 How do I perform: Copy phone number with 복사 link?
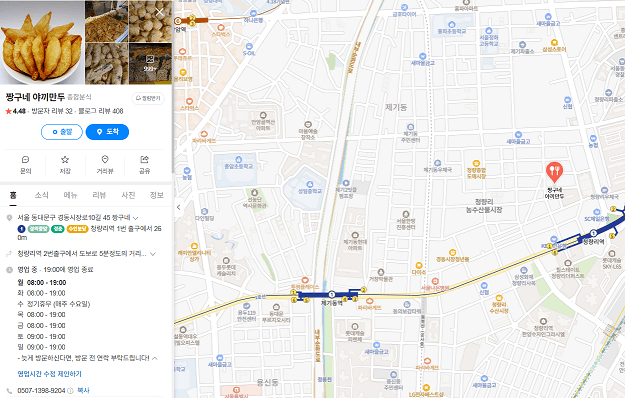83,390
